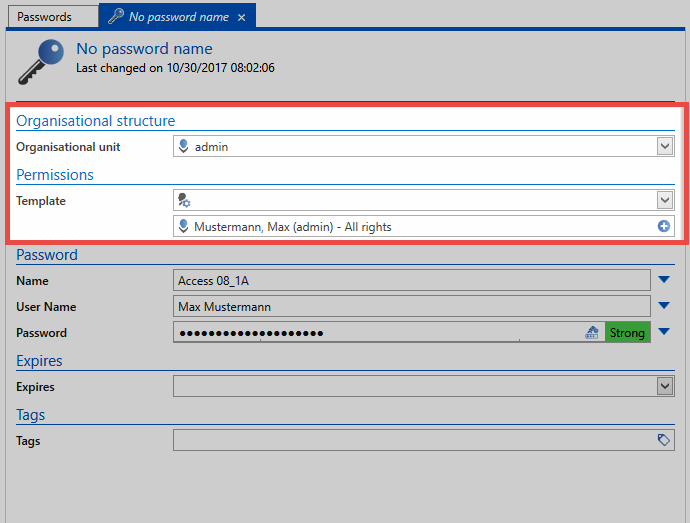Select the No password name tab

[x=178, y=17]
